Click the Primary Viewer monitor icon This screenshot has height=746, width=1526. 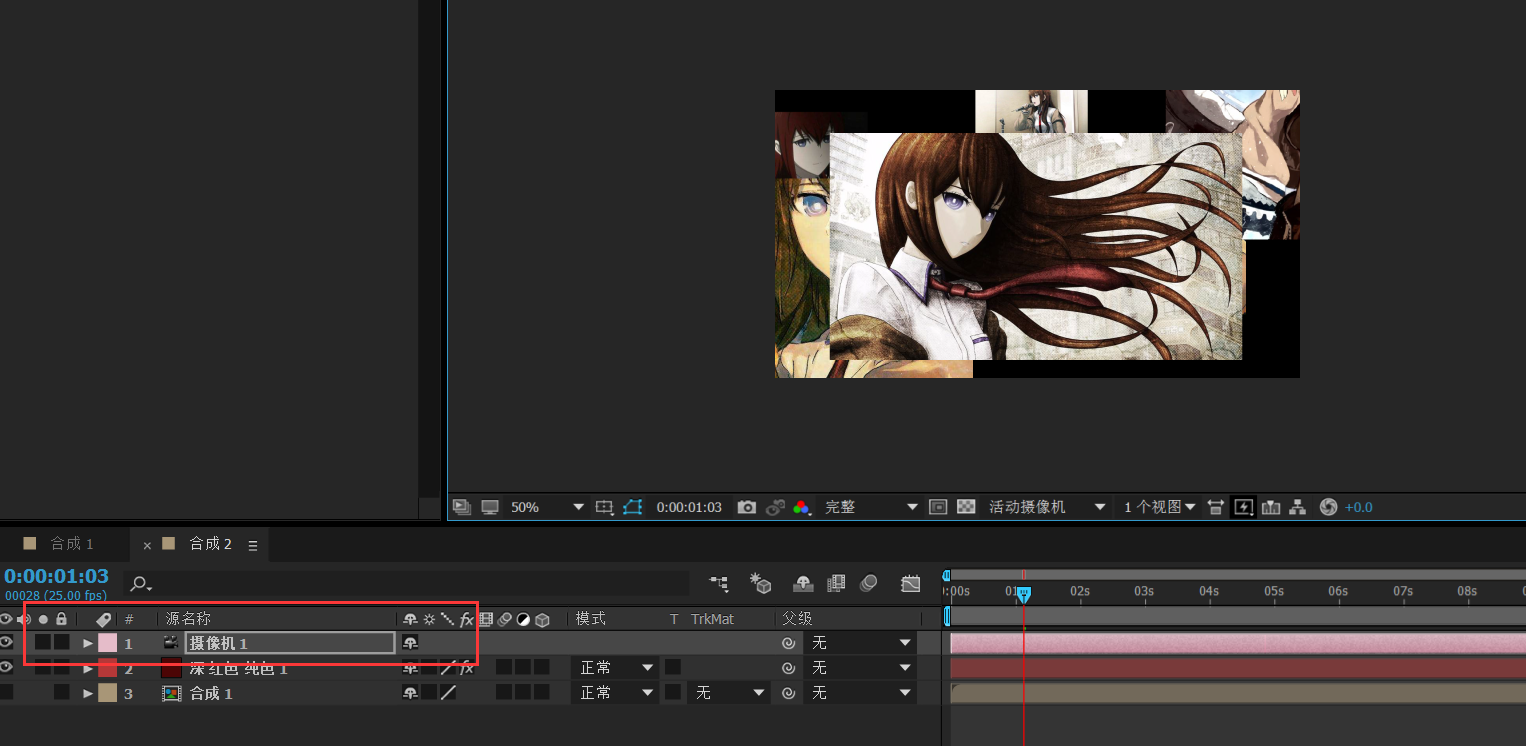coord(490,507)
